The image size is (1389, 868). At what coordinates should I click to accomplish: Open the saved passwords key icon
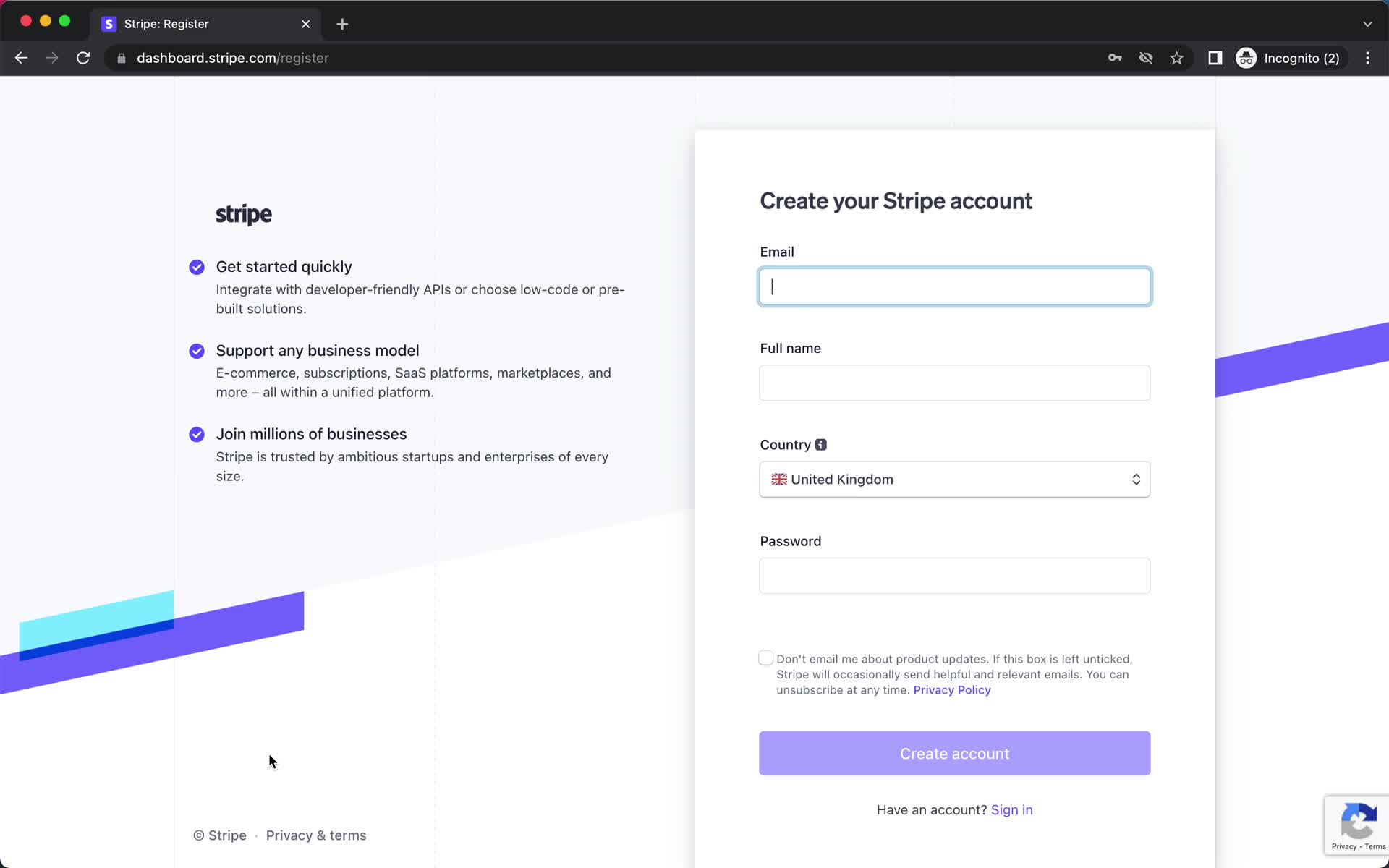click(x=1115, y=58)
